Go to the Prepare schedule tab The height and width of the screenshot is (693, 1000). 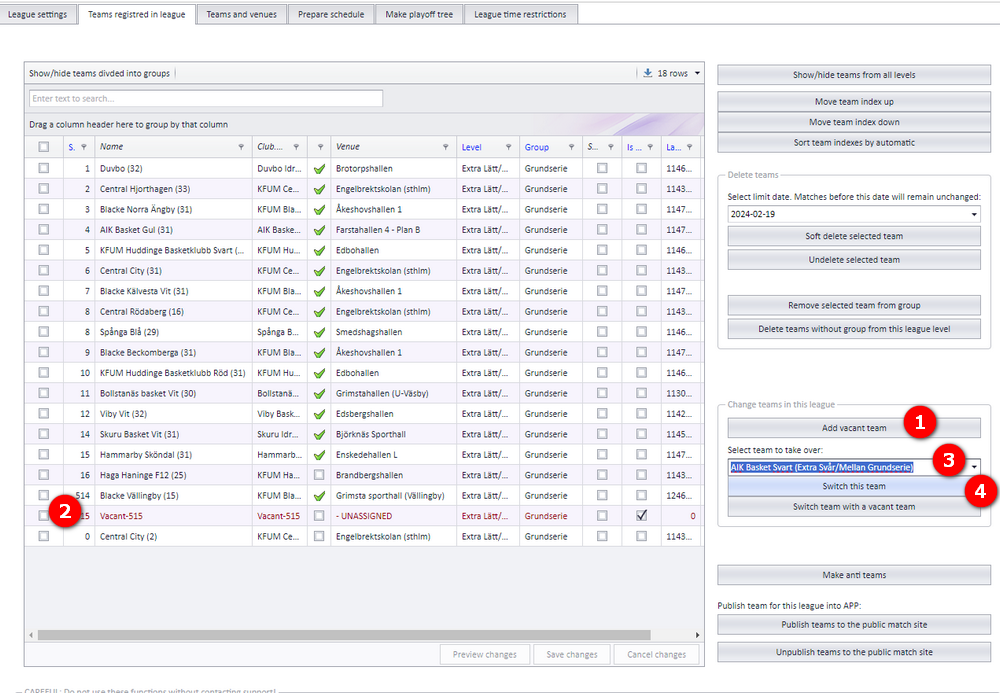331,14
